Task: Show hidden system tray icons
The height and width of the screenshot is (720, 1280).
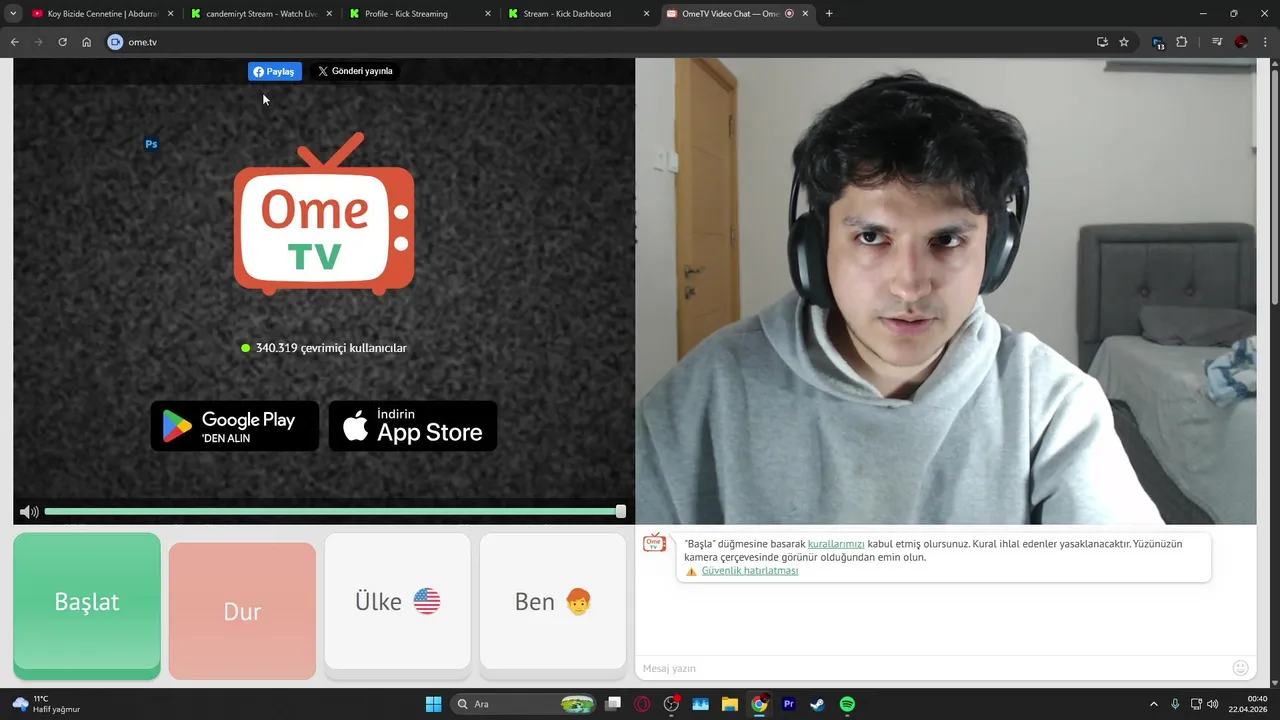Action: coord(1153,704)
